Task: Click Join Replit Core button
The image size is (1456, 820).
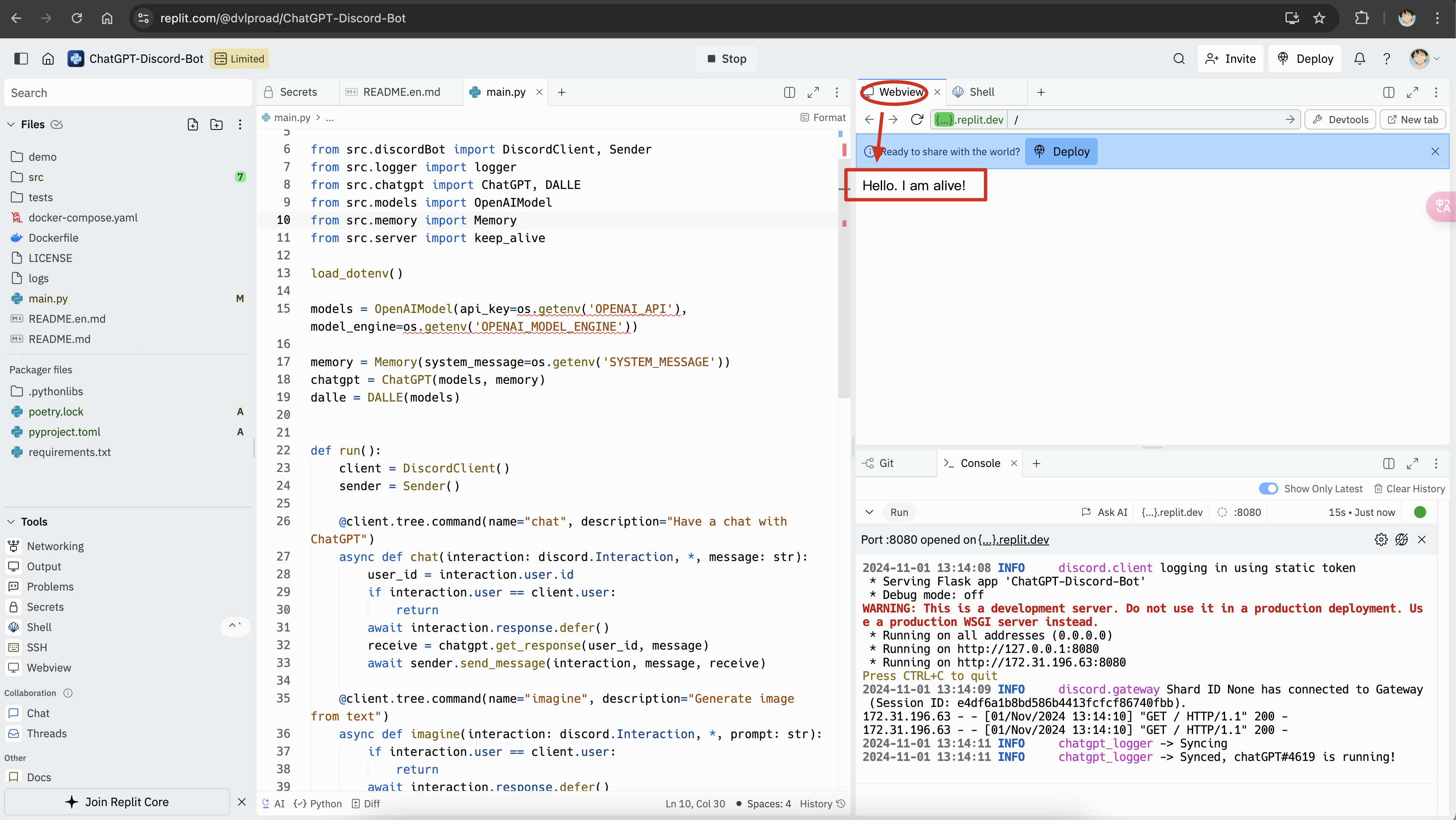Action: tap(117, 801)
